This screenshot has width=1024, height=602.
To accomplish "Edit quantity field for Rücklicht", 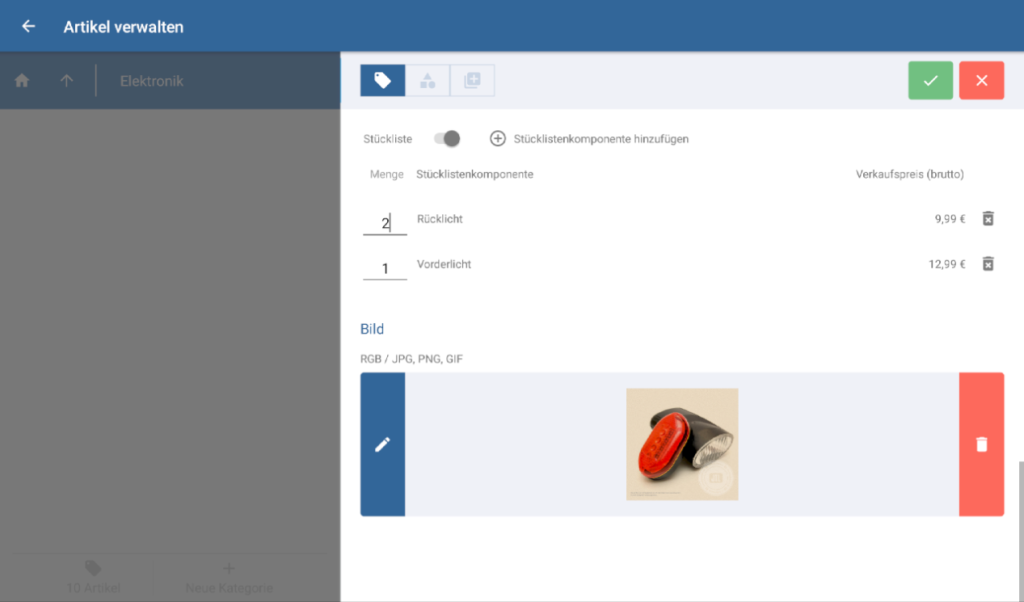I will 385,222.
